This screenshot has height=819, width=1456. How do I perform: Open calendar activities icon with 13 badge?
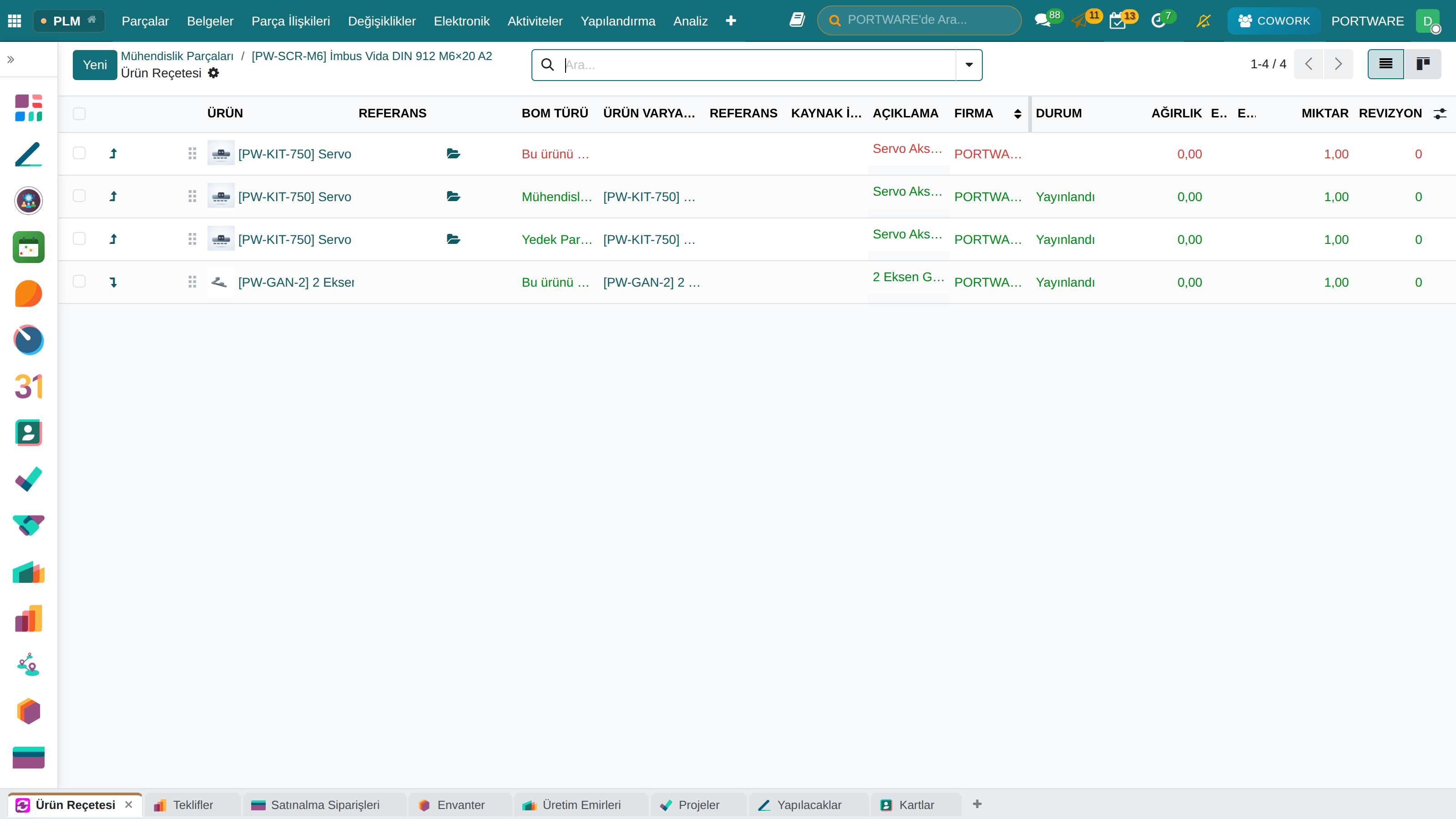click(x=1117, y=21)
